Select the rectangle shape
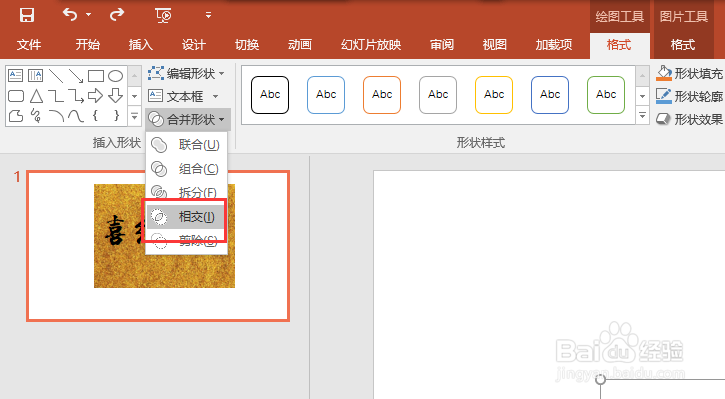Image resolution: width=725 pixels, height=399 pixels. 96,75
